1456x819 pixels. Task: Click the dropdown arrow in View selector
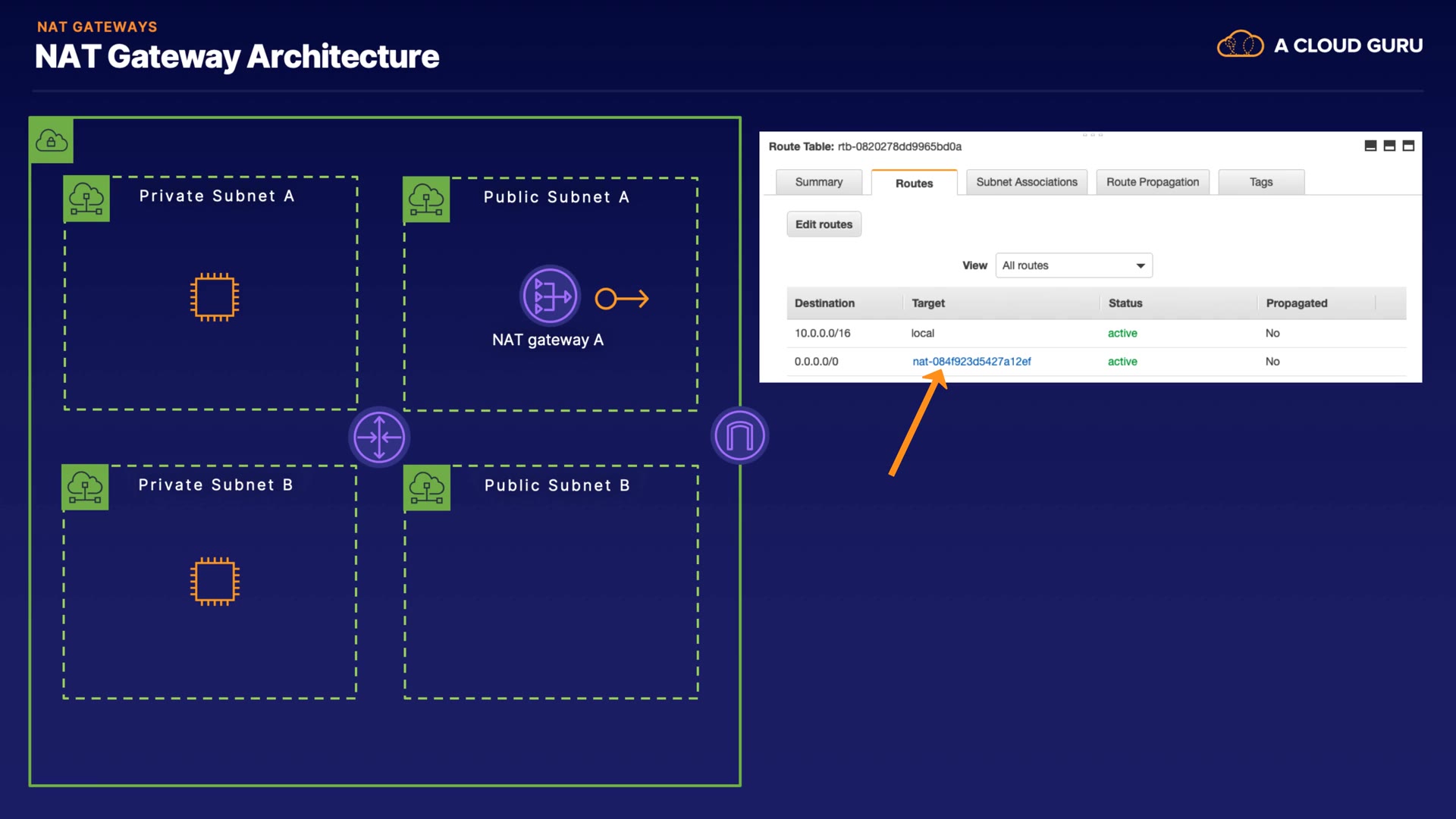(1140, 265)
